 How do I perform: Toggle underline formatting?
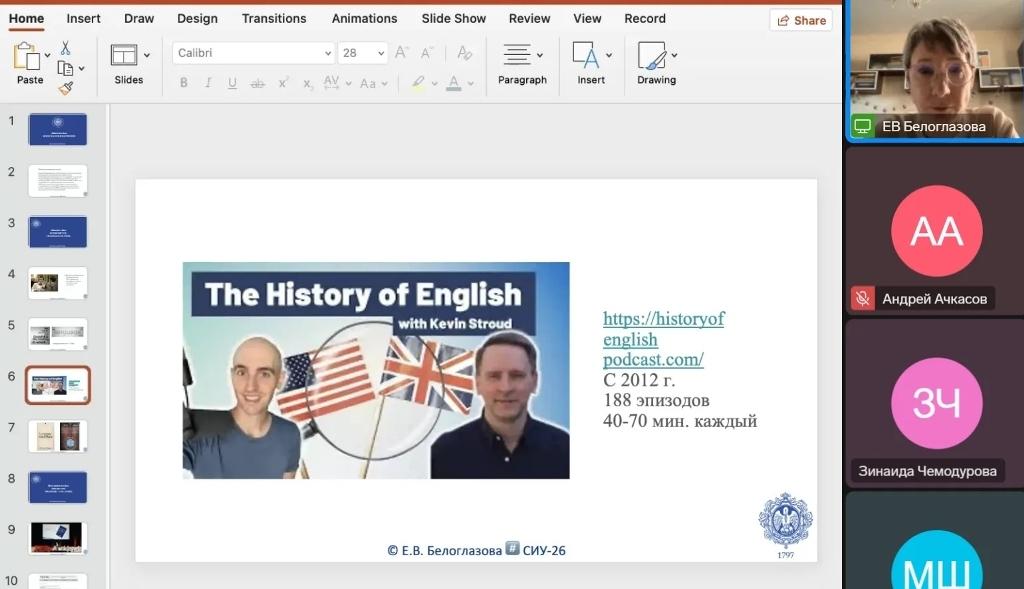[232, 83]
